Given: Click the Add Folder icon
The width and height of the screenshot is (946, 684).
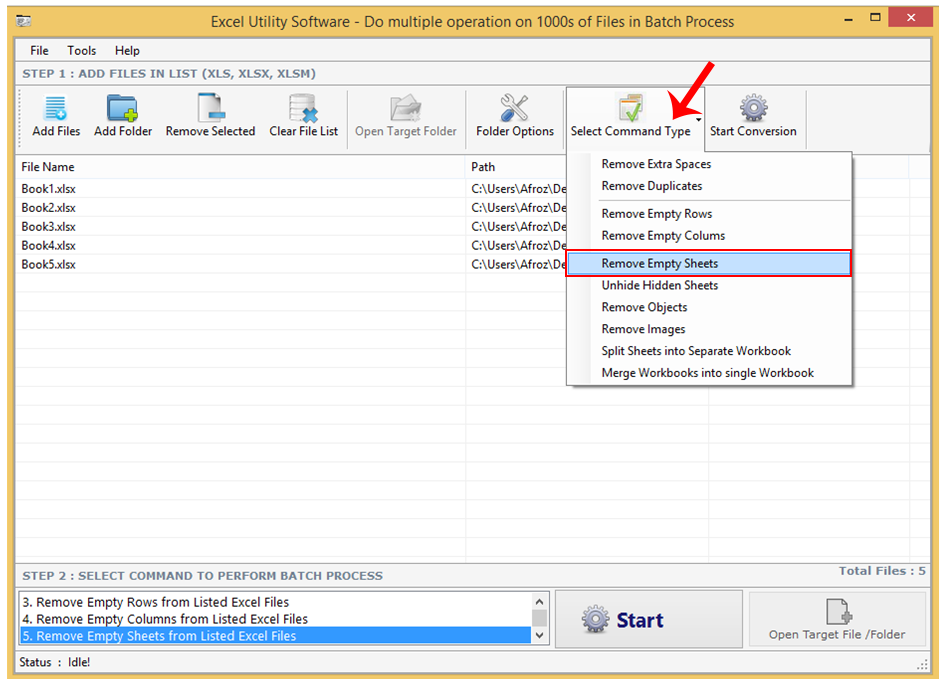Looking at the screenshot, I should coord(122,109).
